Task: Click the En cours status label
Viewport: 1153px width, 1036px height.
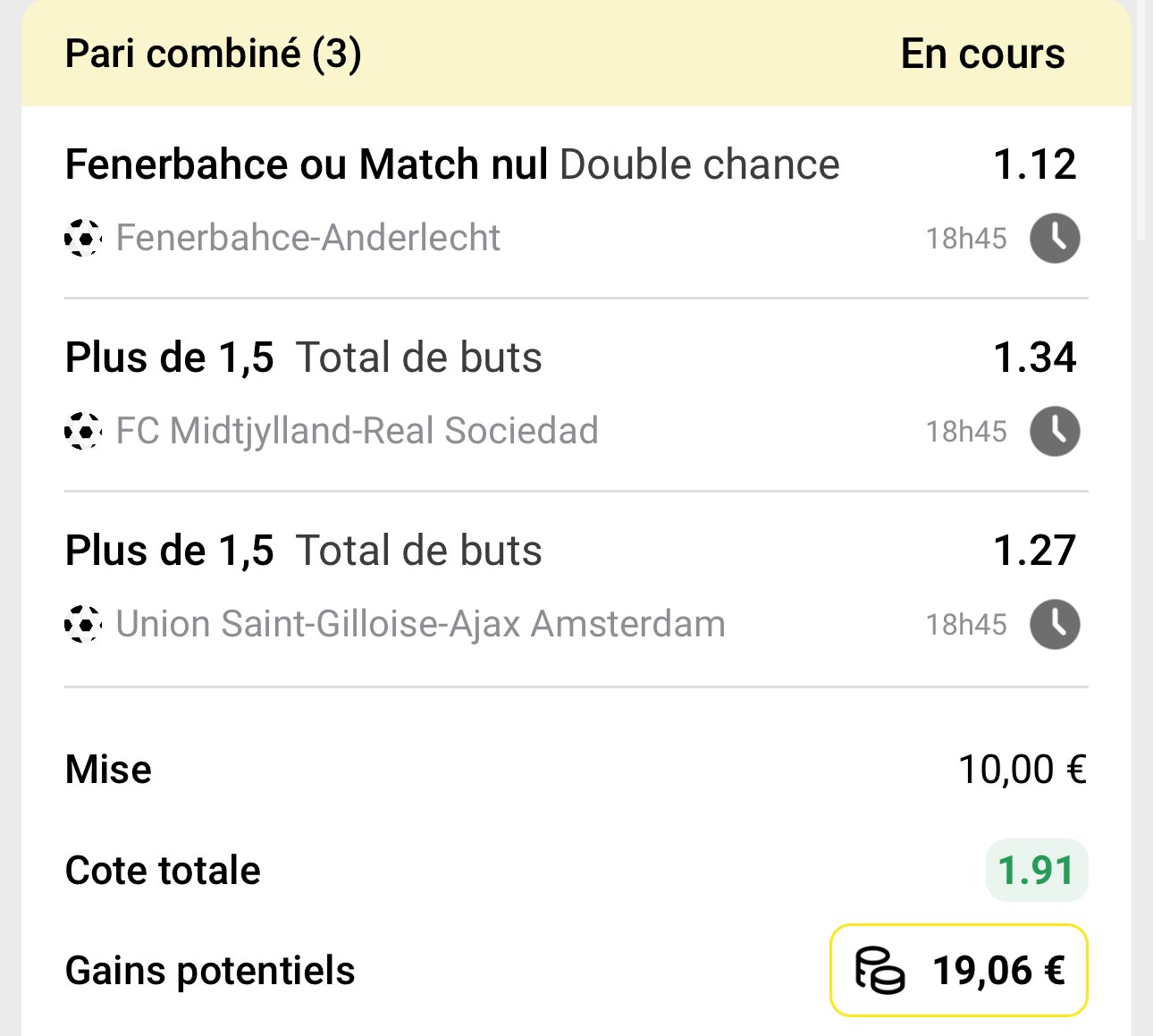Action: click(982, 54)
